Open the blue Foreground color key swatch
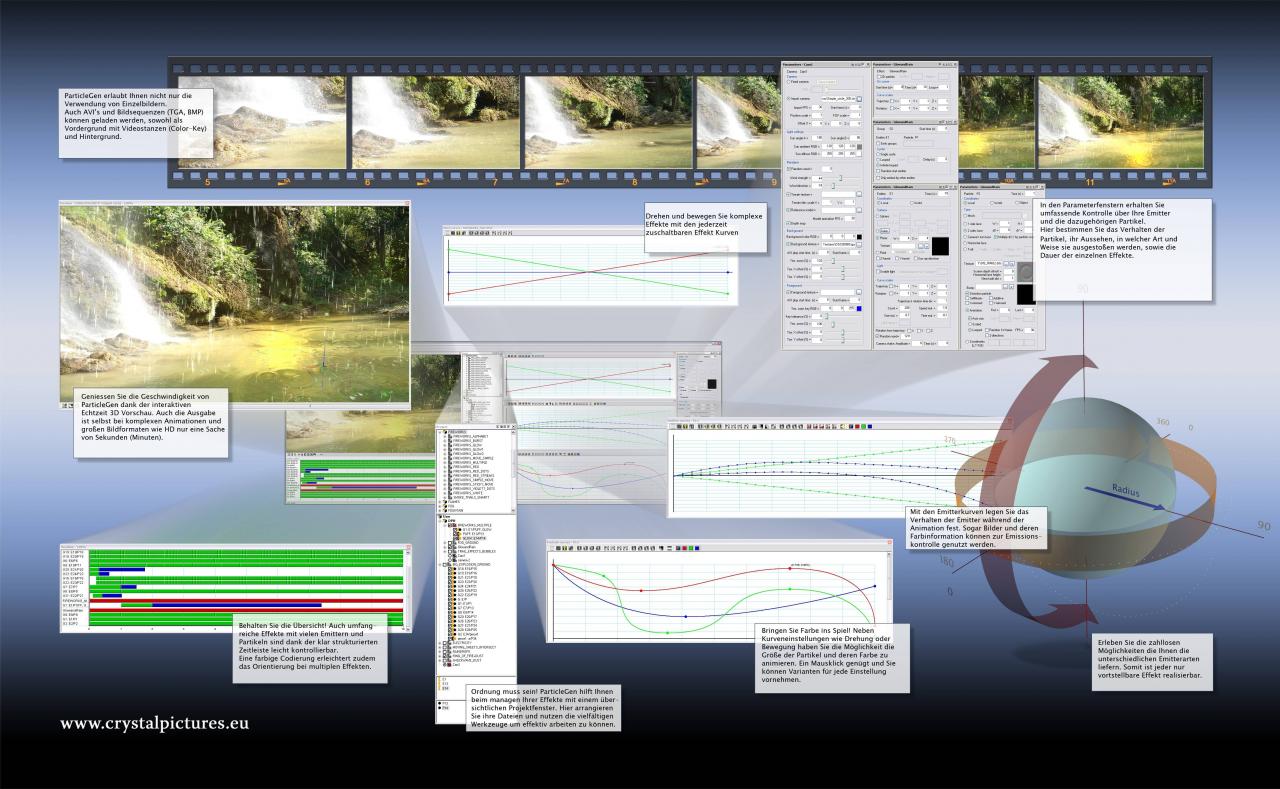 (859, 309)
